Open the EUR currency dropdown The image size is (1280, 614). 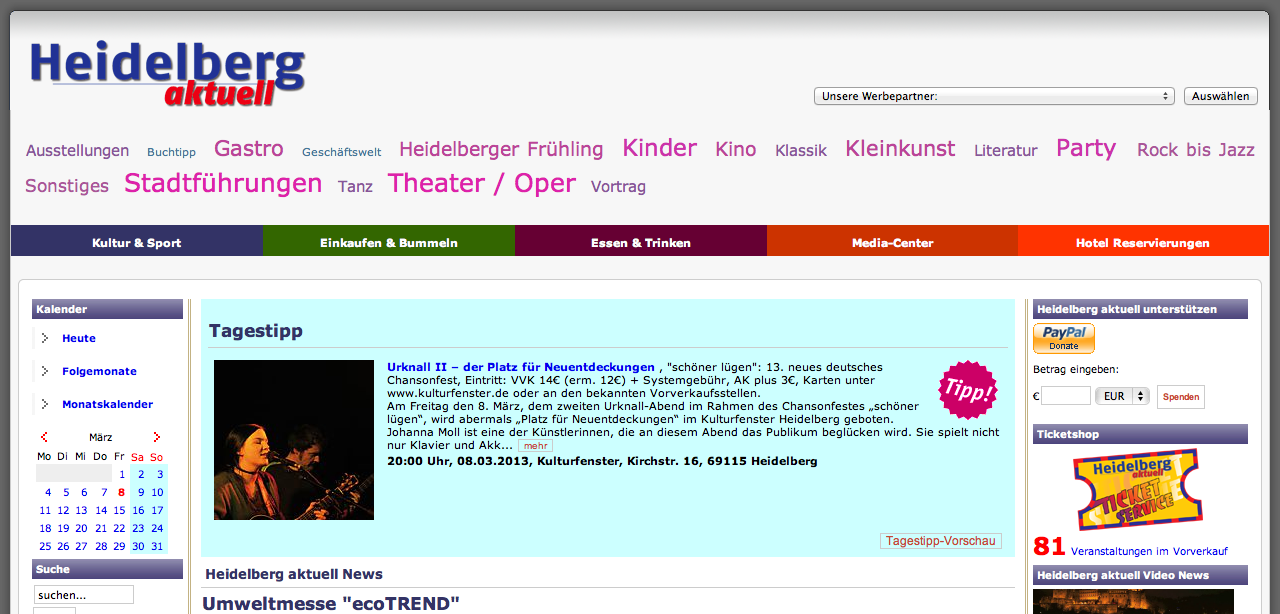pos(1122,396)
